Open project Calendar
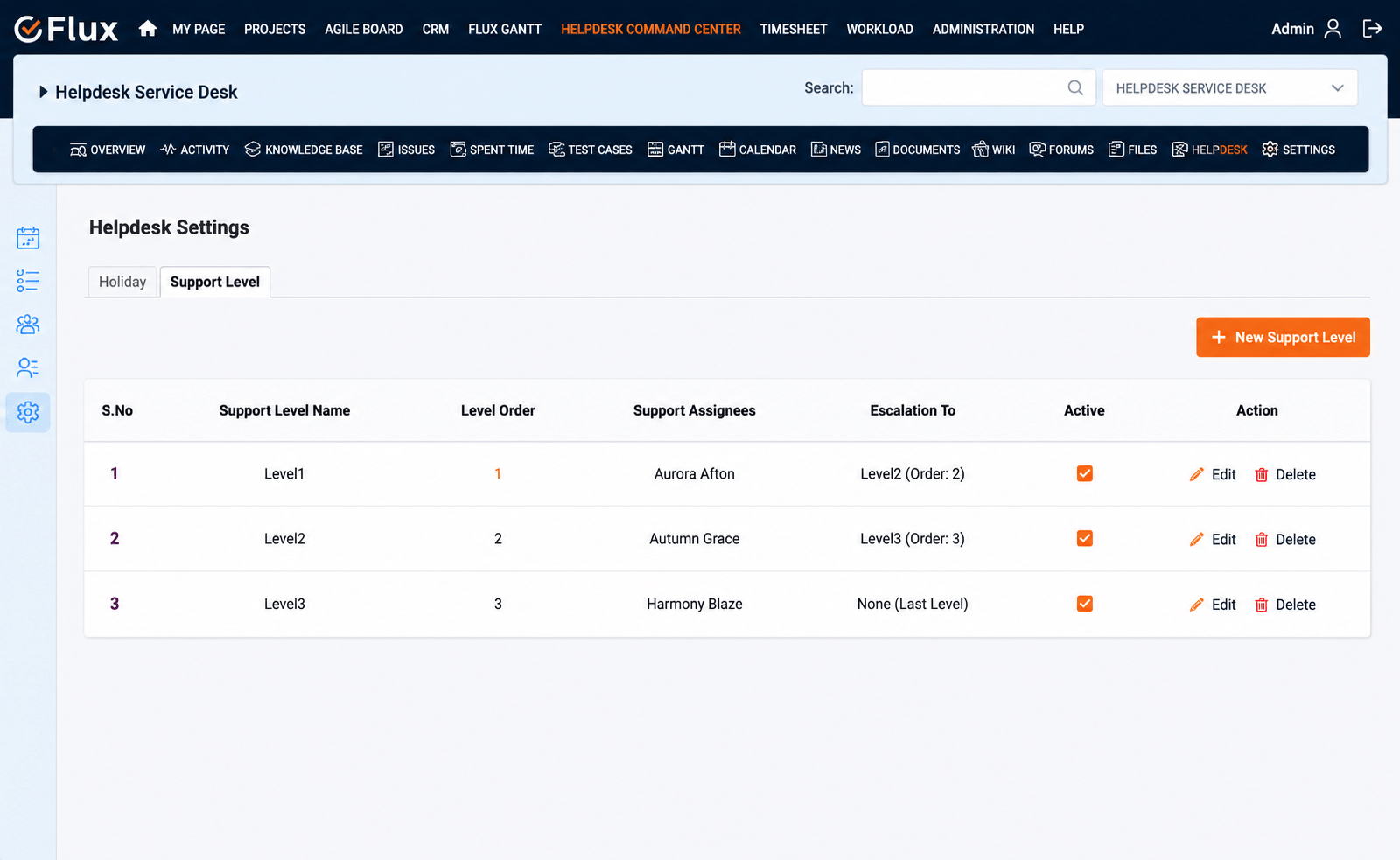The height and width of the screenshot is (860, 1400). pyautogui.click(x=758, y=150)
